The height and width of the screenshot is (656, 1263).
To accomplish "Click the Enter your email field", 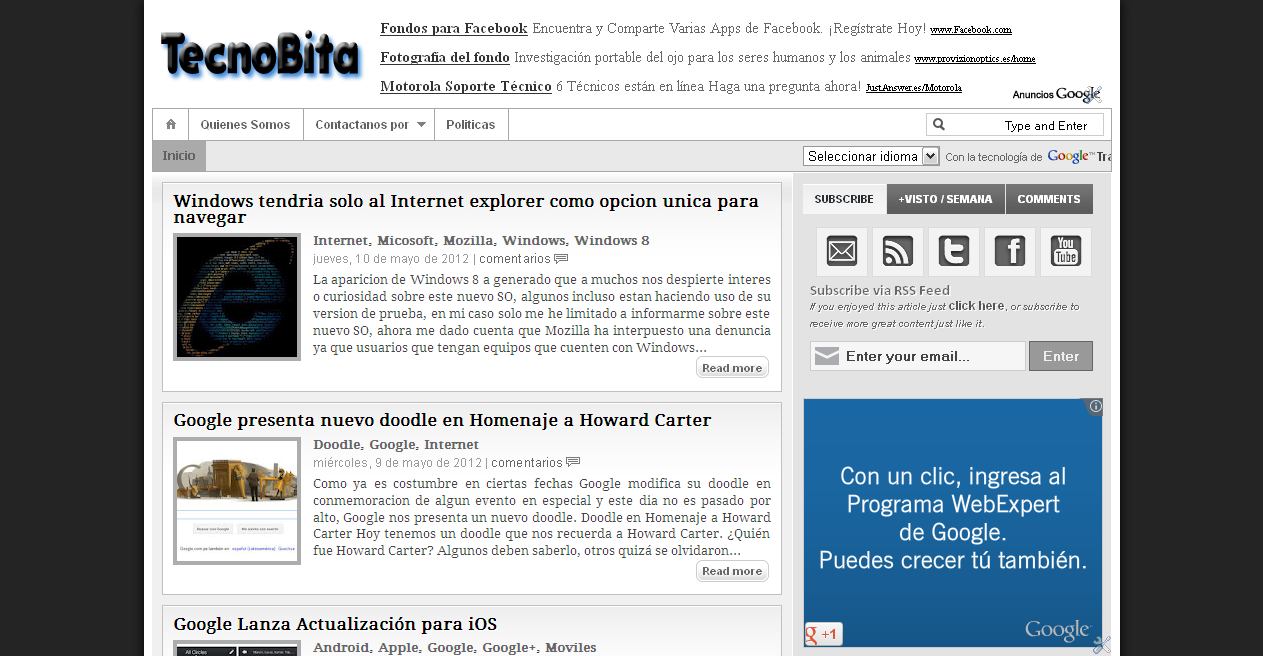I will click(918, 356).
